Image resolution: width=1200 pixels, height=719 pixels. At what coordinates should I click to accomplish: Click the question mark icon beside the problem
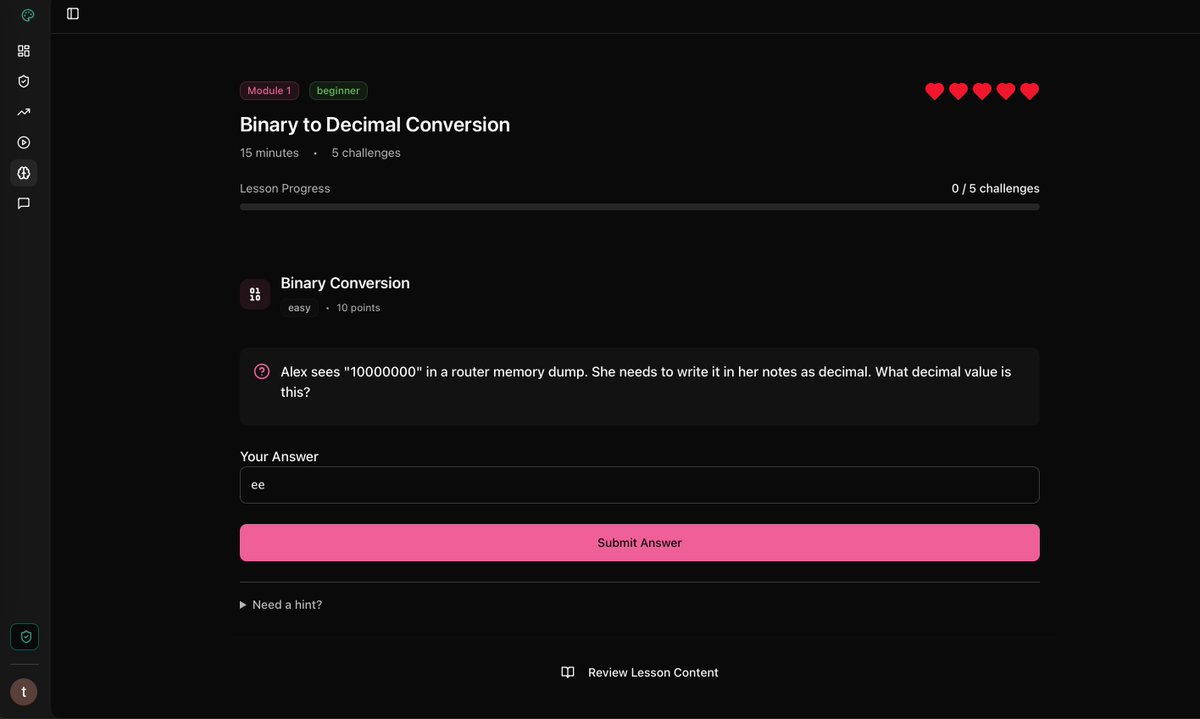[x=261, y=371]
